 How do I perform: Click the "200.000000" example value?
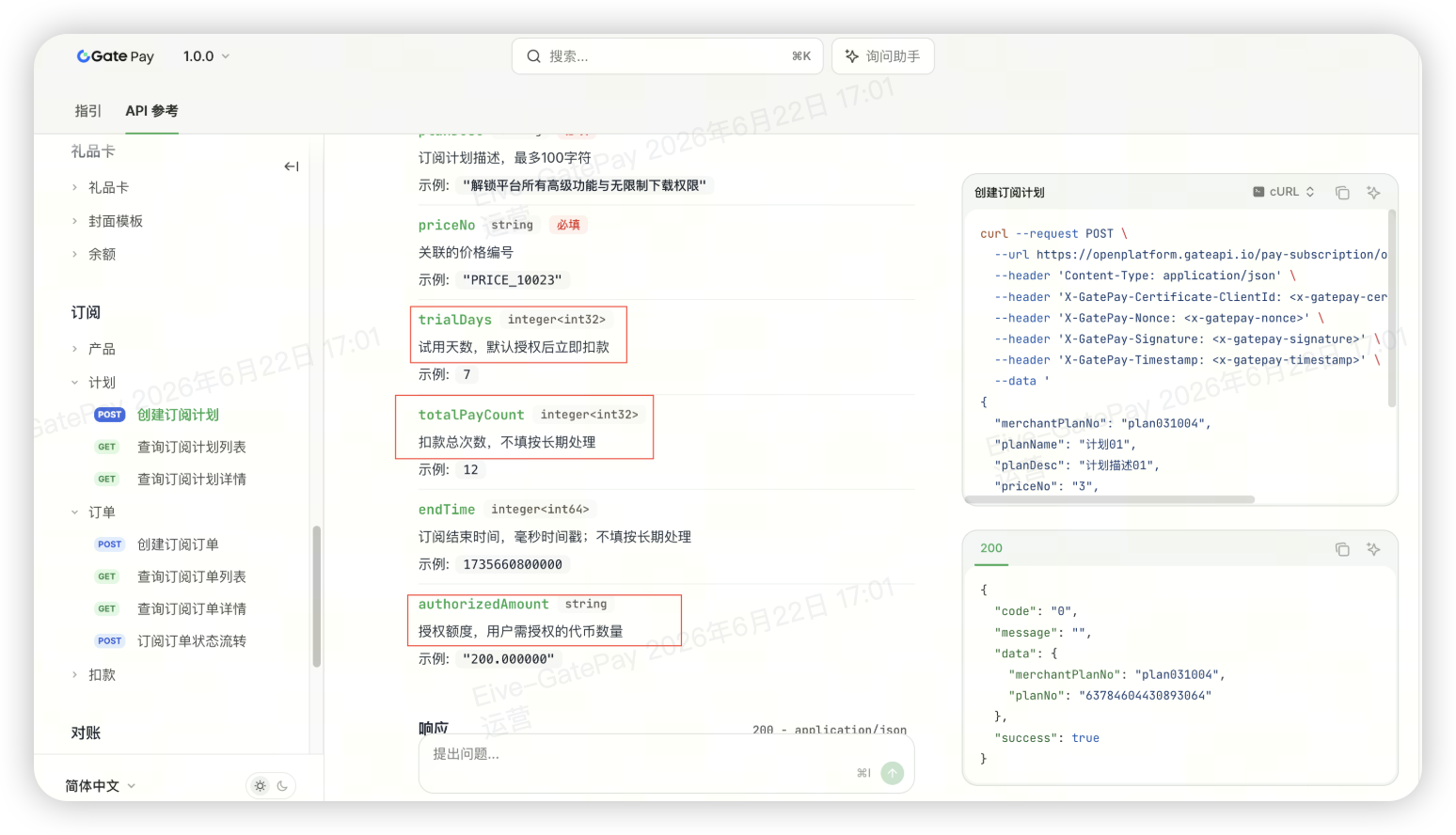(509, 659)
